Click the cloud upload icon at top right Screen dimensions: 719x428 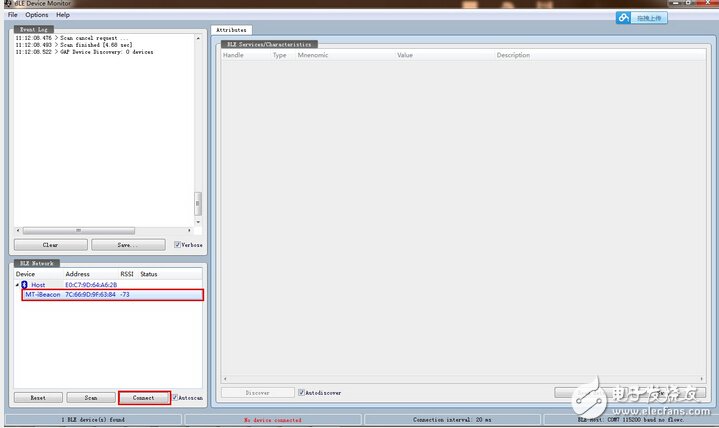point(624,17)
